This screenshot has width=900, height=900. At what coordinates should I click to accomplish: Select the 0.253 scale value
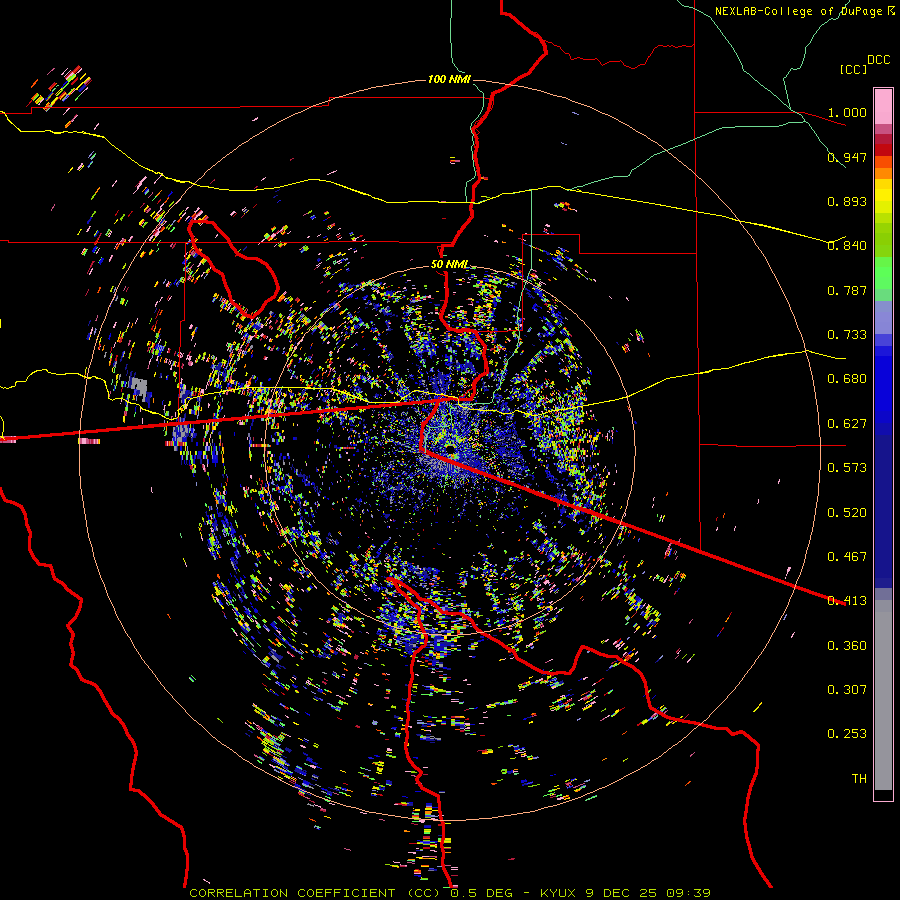tap(847, 734)
